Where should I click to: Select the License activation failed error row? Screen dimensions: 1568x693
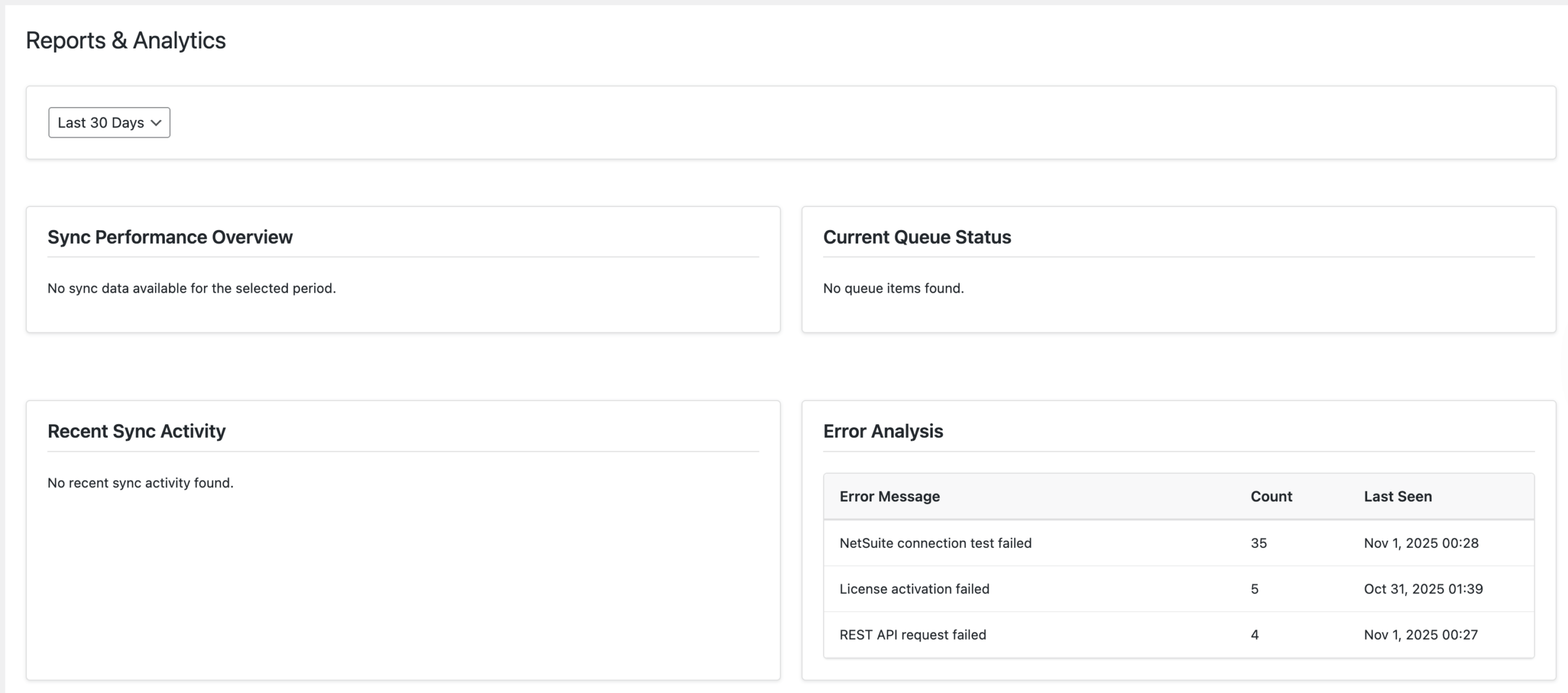(914, 588)
